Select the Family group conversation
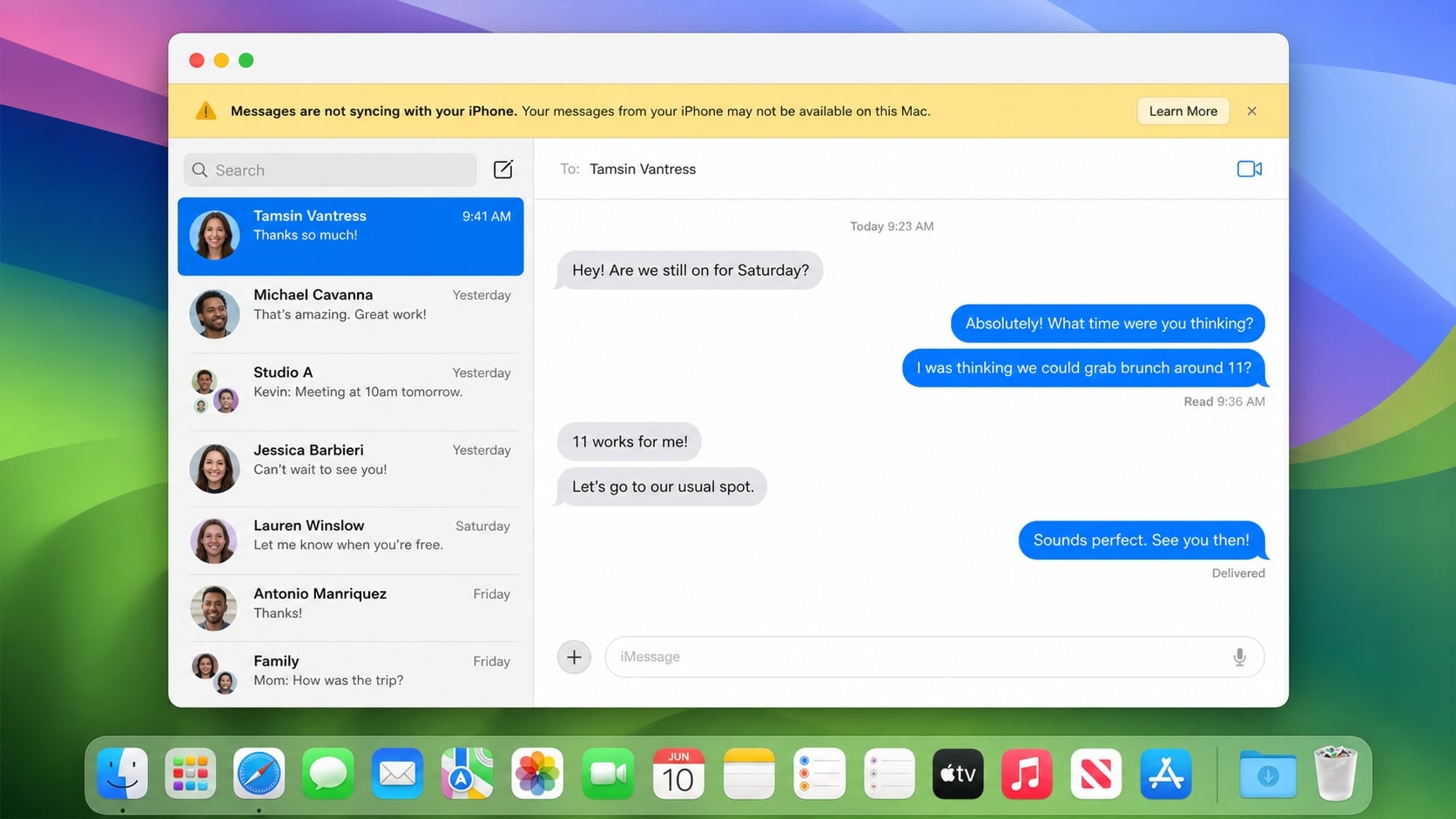1456x819 pixels. click(x=350, y=675)
